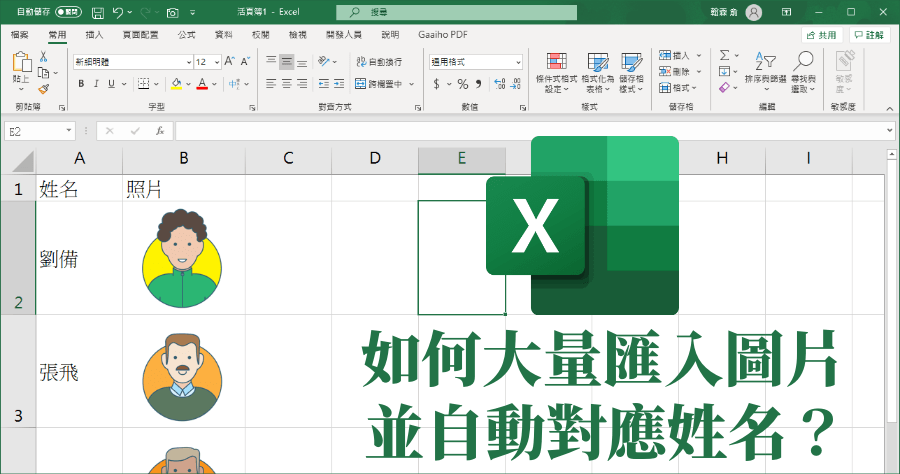
Task: Open the number format dropdown (通用格式)
Action: 518,62
